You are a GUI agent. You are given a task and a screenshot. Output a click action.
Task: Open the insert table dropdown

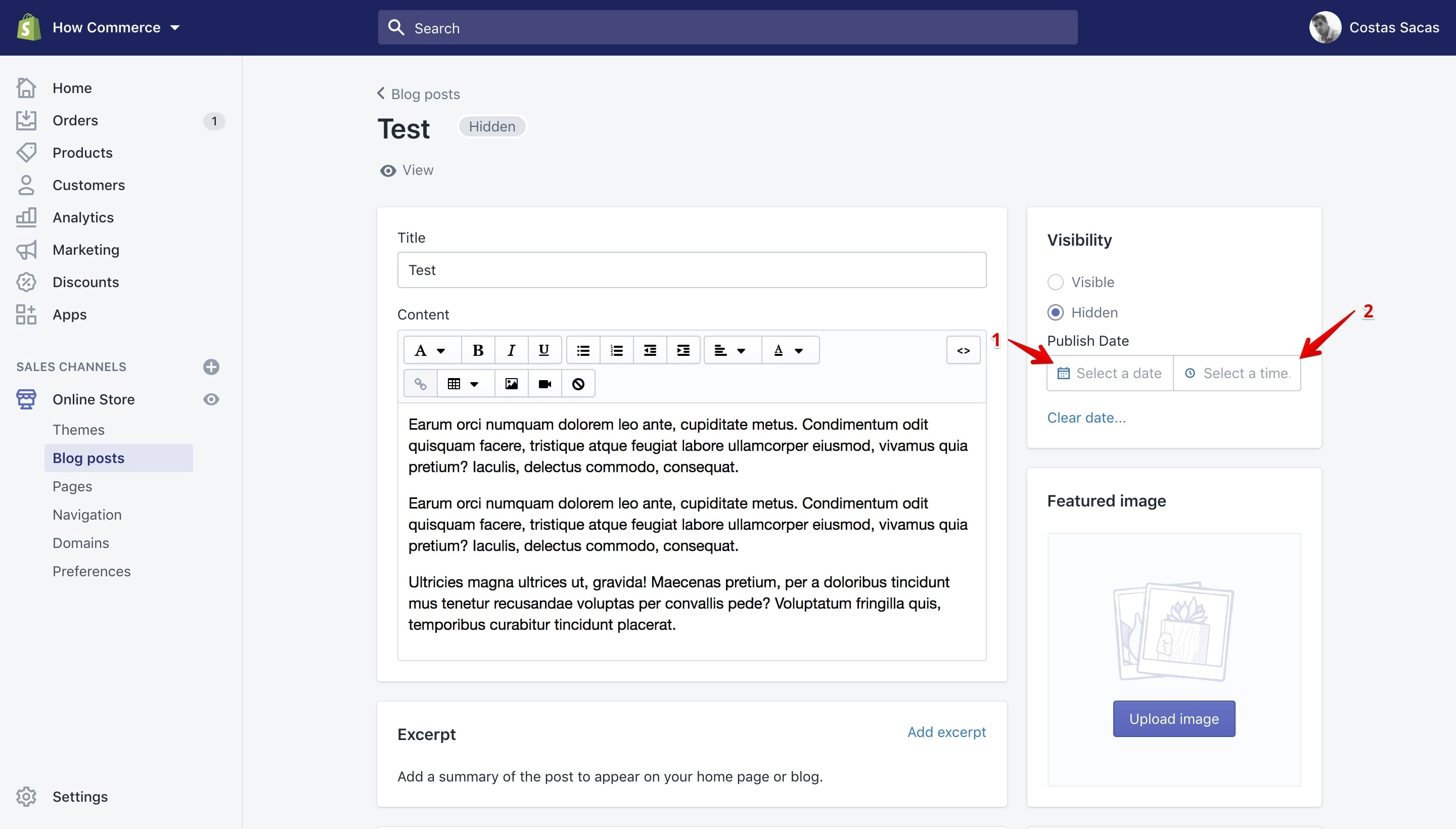point(466,384)
